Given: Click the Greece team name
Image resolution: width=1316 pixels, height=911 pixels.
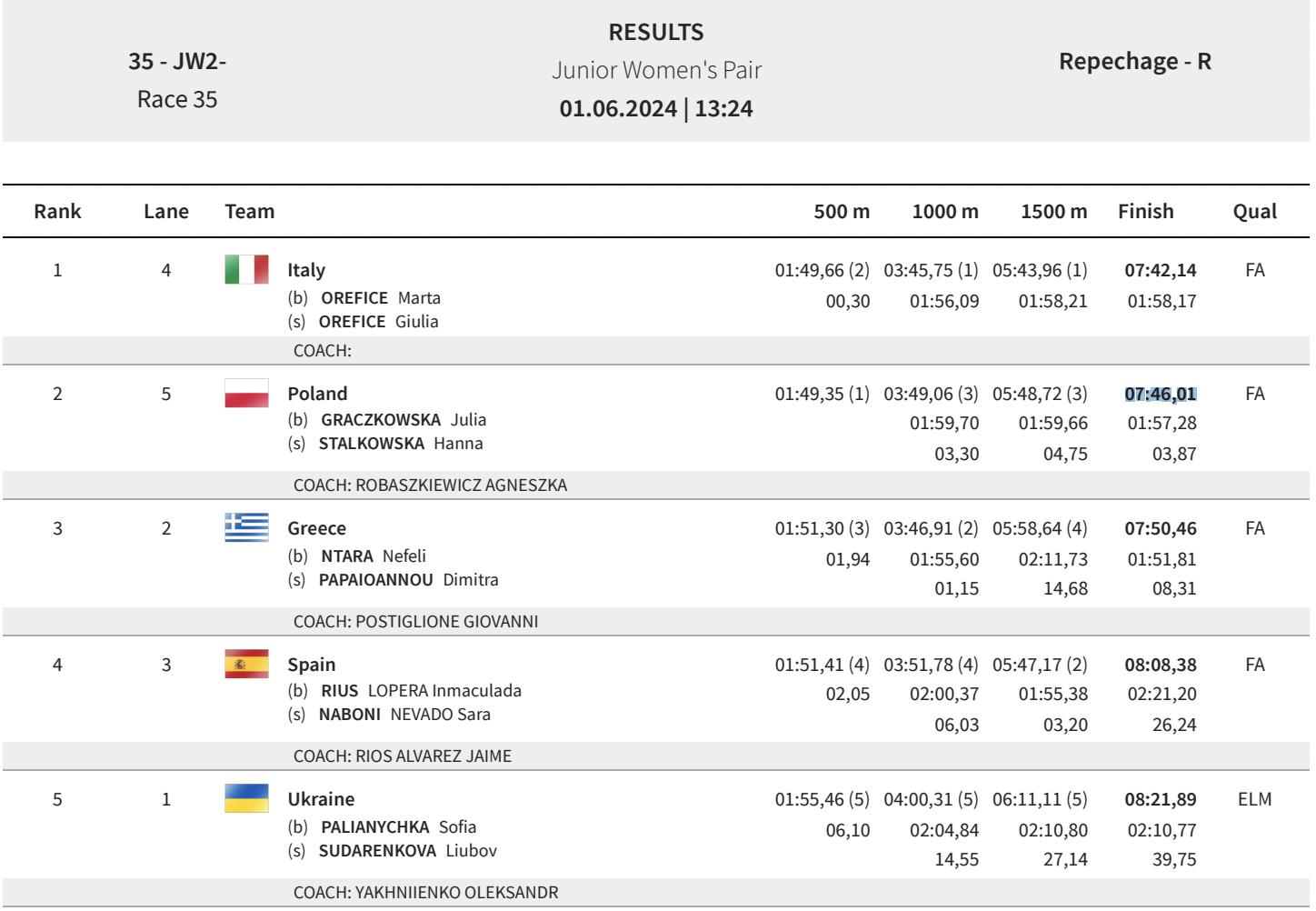Looking at the screenshot, I should pyautogui.click(x=316, y=528).
